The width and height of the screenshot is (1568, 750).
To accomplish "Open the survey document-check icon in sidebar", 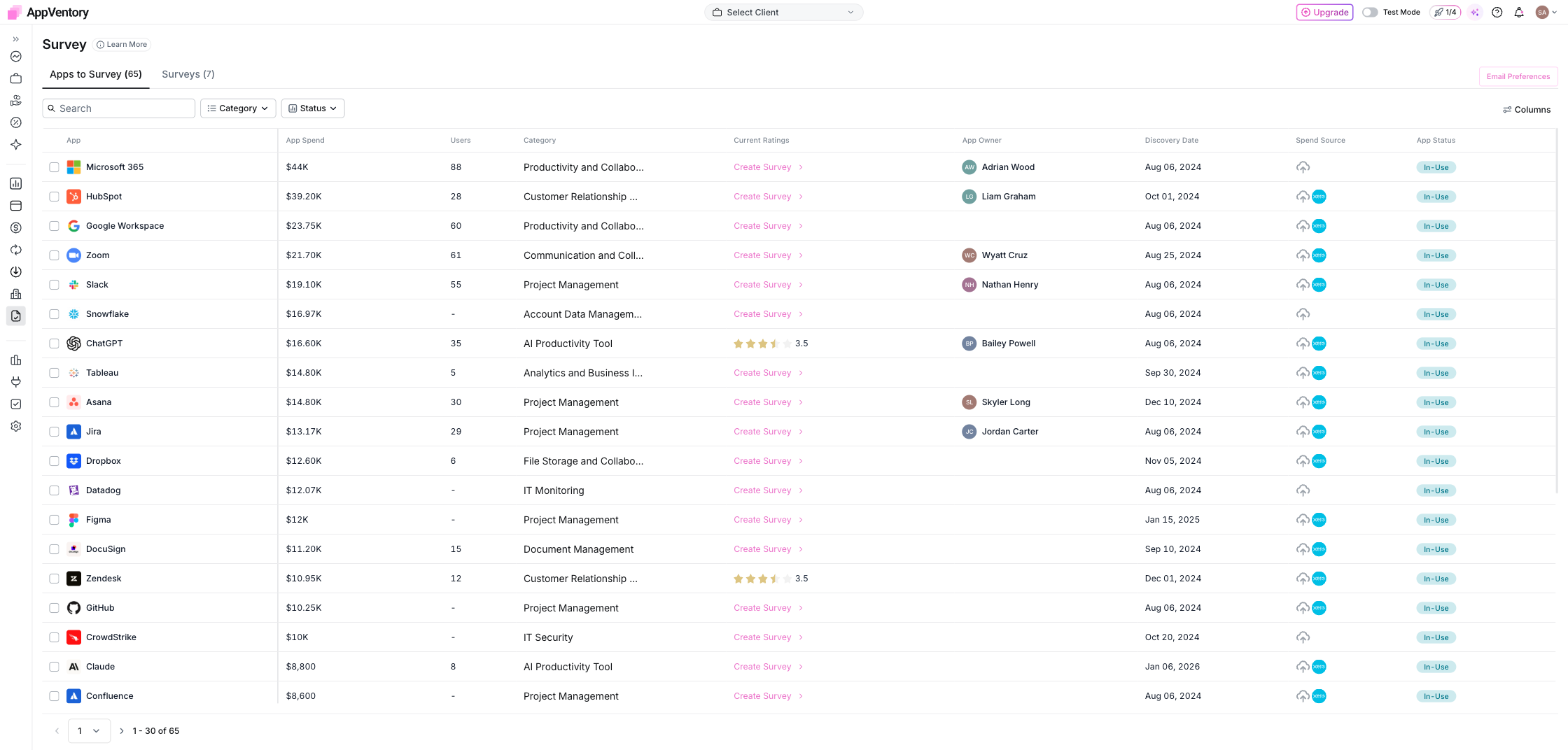I will [15, 316].
